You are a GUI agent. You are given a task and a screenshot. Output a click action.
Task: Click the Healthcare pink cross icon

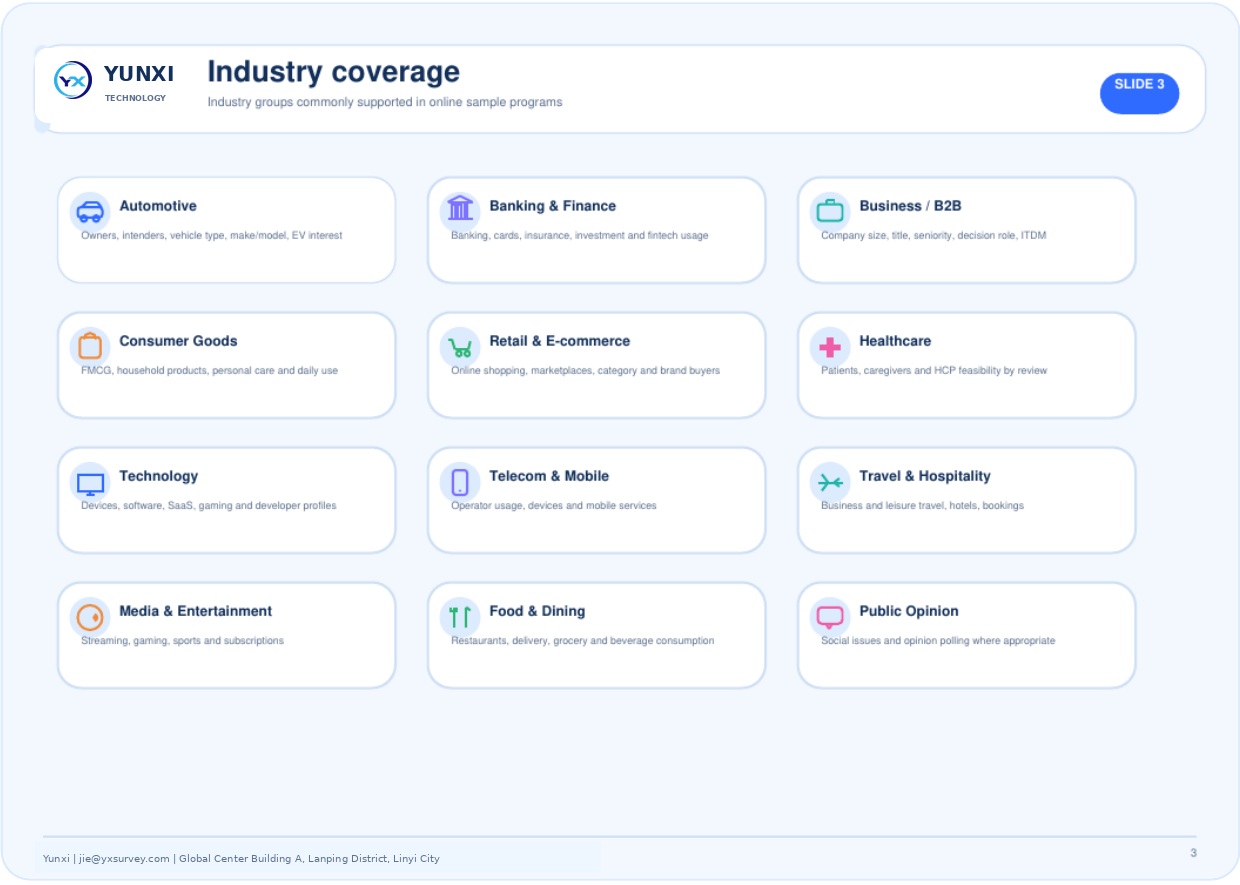coord(830,348)
